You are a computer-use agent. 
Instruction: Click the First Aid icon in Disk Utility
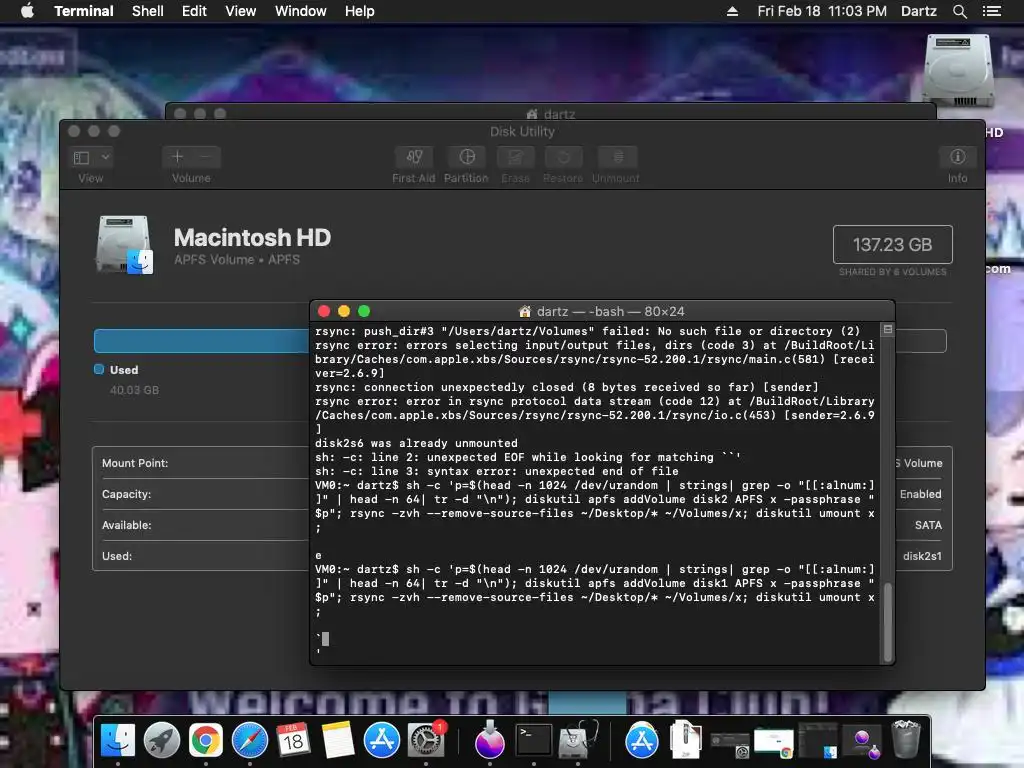click(414, 157)
